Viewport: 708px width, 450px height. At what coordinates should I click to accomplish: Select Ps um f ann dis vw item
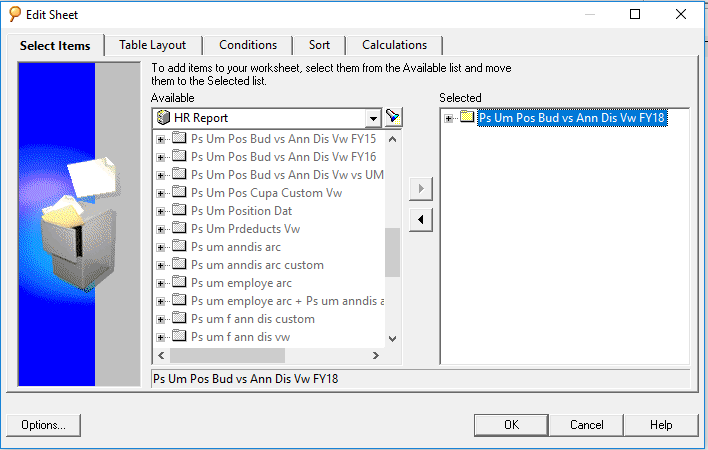pyautogui.click(x=240, y=337)
